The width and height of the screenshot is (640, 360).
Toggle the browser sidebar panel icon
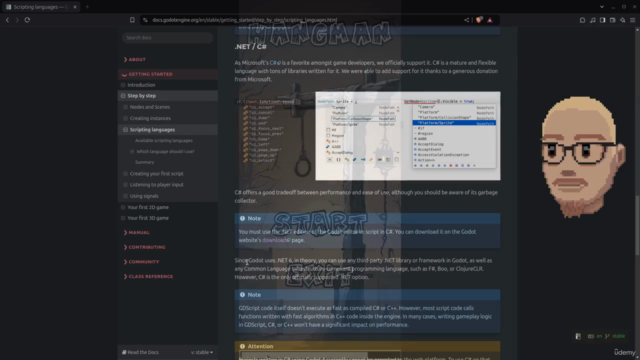tap(602, 20)
